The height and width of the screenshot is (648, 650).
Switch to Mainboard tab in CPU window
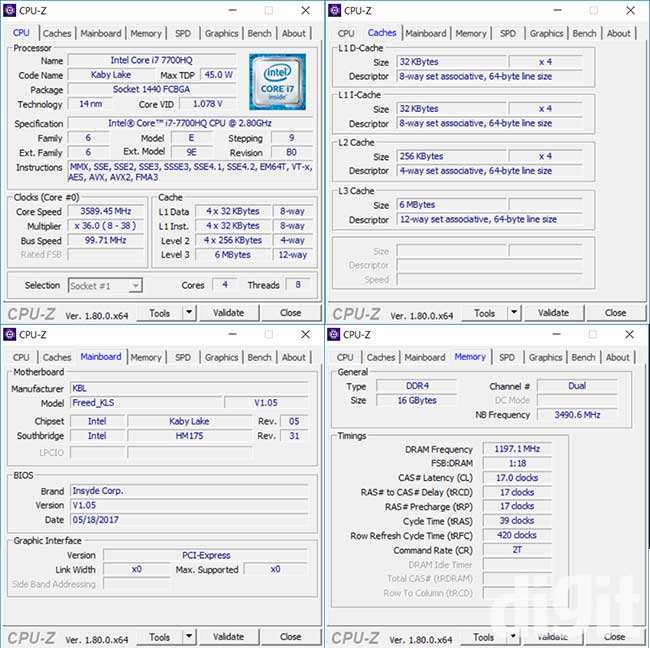[x=101, y=33]
